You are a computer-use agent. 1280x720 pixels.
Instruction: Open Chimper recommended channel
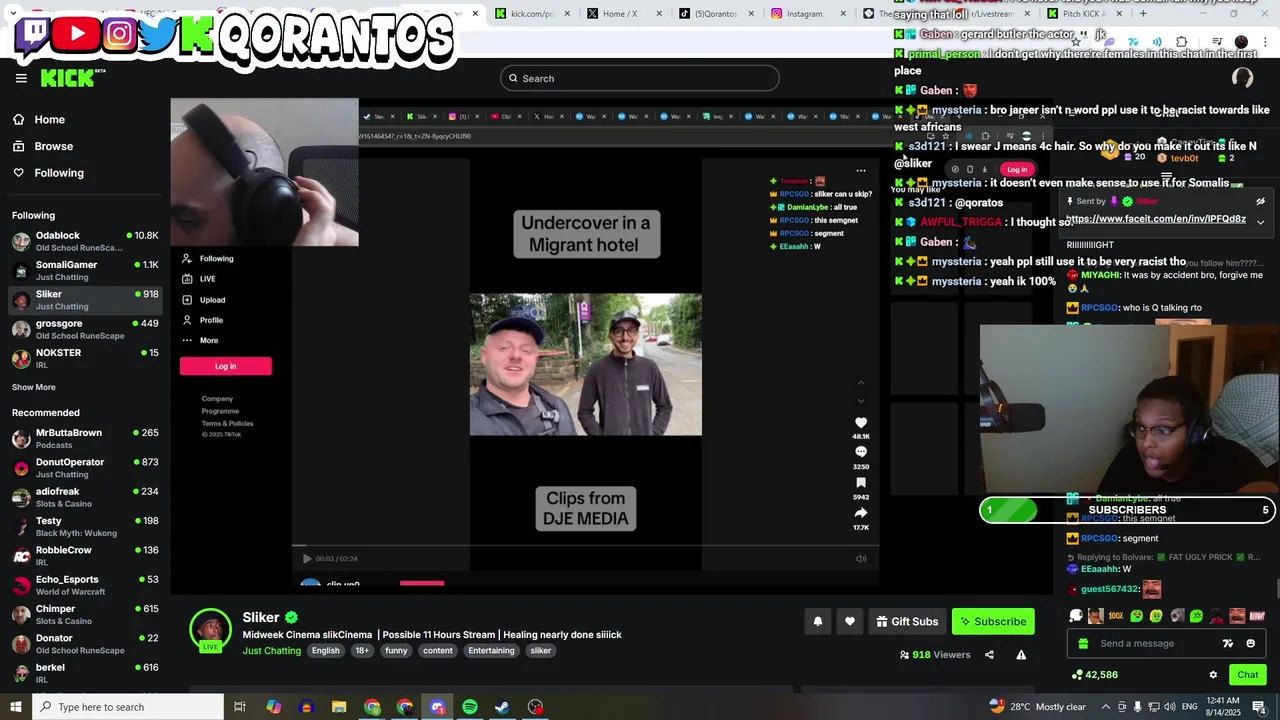pos(85,614)
